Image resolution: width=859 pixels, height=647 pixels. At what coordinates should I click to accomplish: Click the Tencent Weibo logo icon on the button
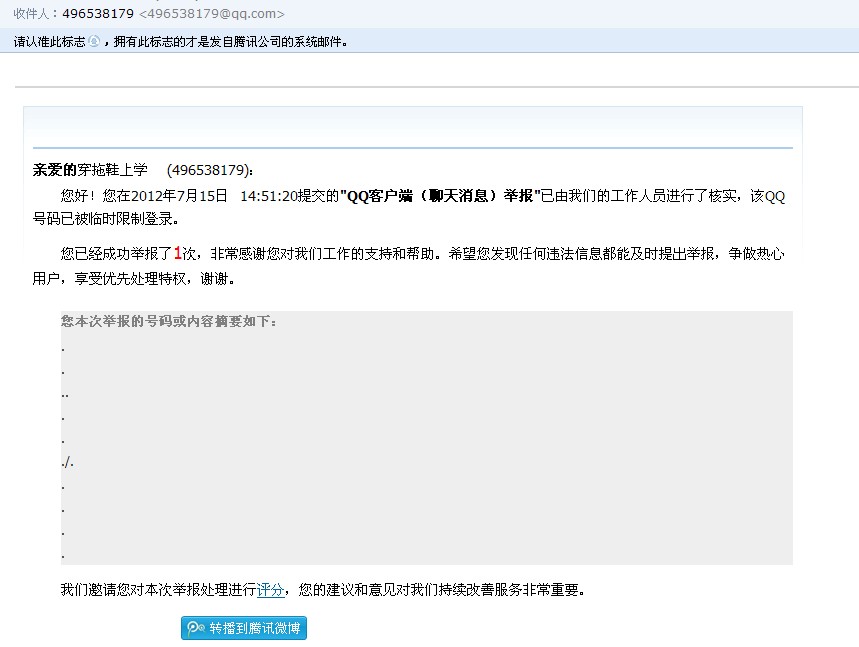pyautogui.click(x=196, y=628)
